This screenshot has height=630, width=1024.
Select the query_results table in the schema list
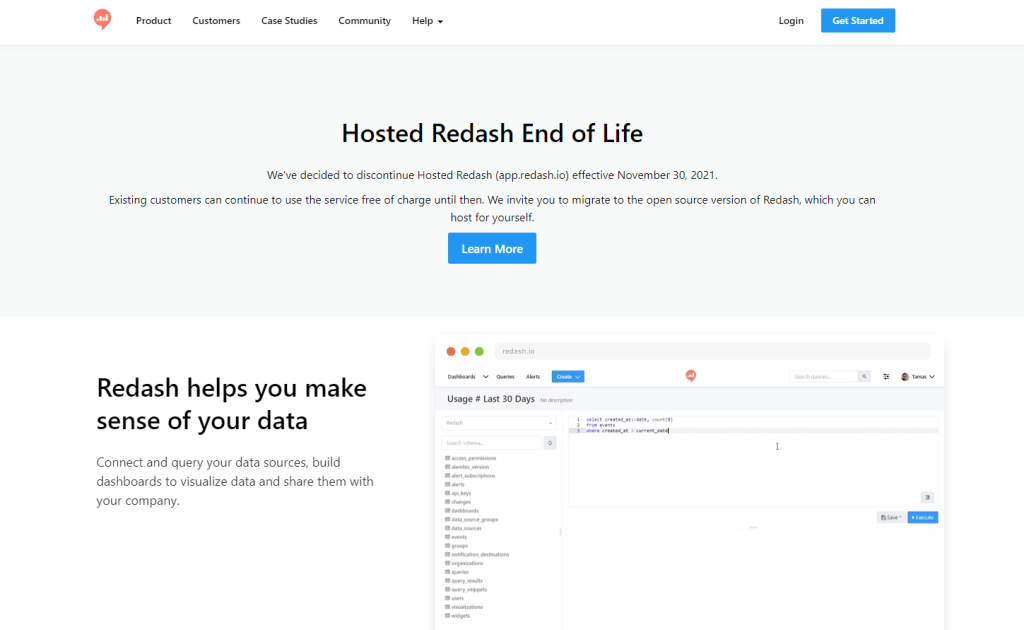(x=467, y=580)
